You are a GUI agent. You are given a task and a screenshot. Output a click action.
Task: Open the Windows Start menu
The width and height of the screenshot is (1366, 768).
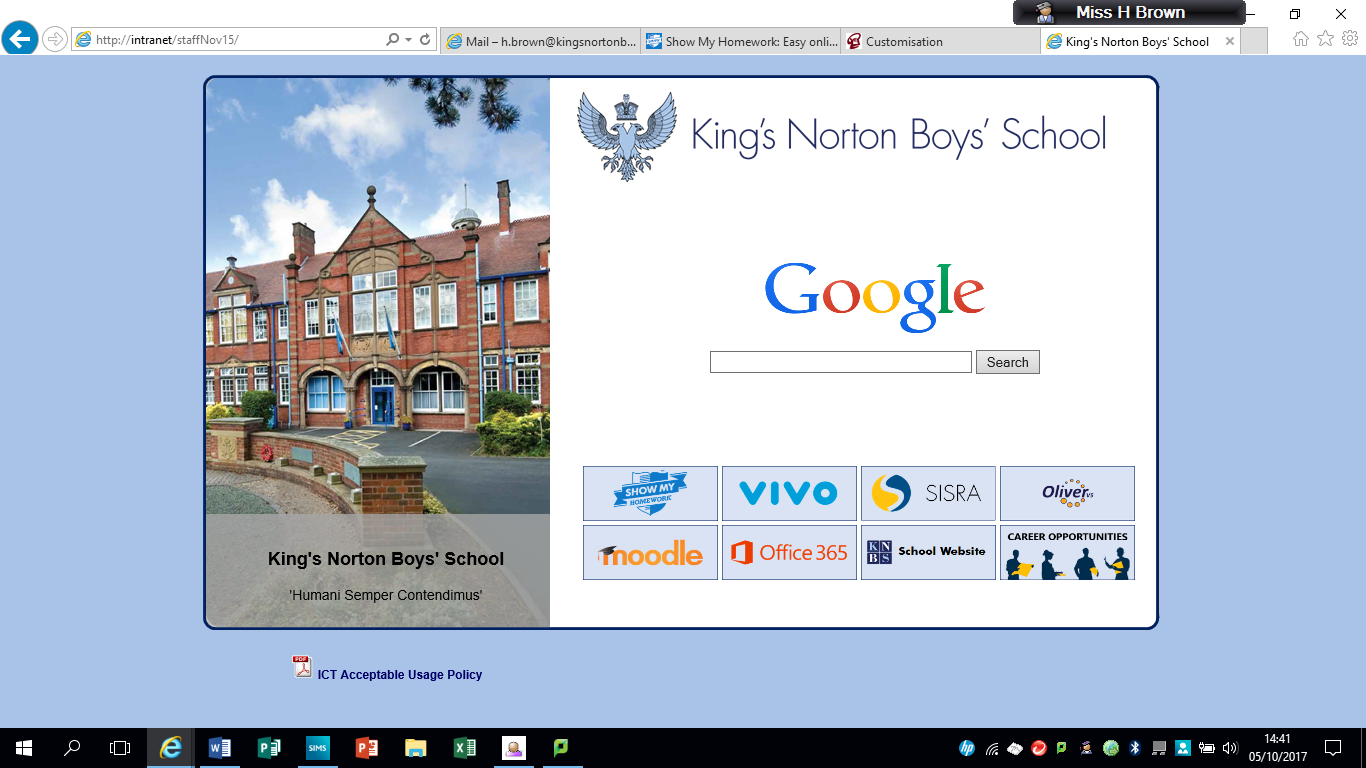tap(23, 747)
